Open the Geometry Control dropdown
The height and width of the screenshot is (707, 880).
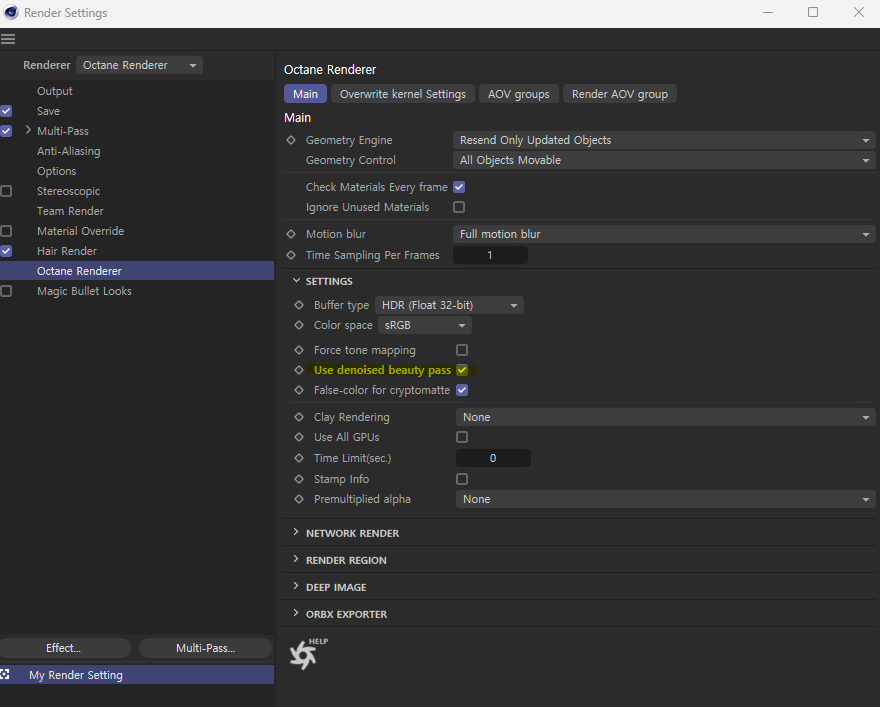pos(664,160)
